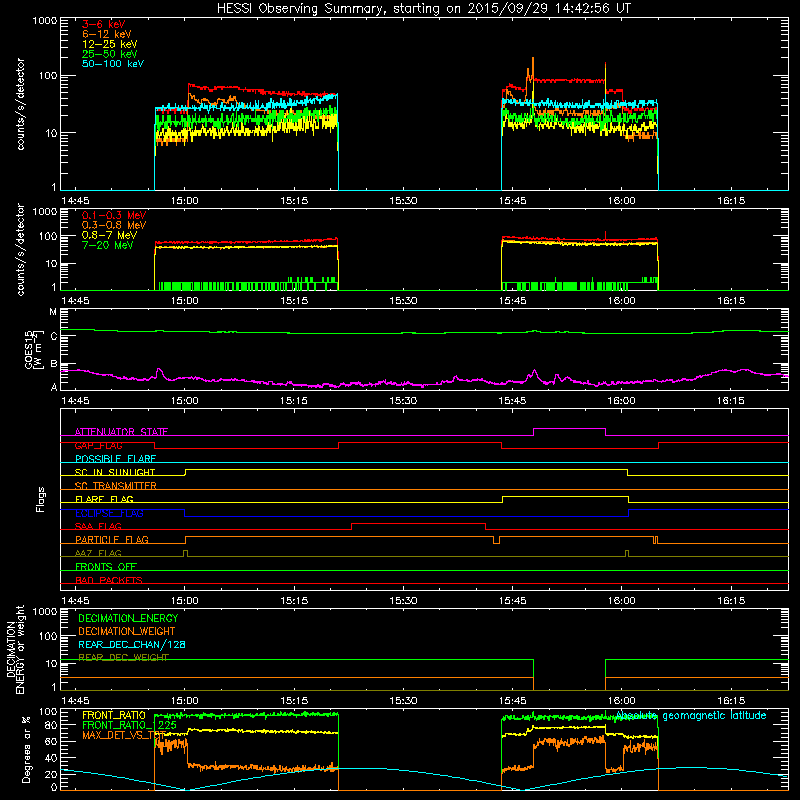Click the 'counts/s/detector' label of top plot
800x800 pixels.
[21, 104]
